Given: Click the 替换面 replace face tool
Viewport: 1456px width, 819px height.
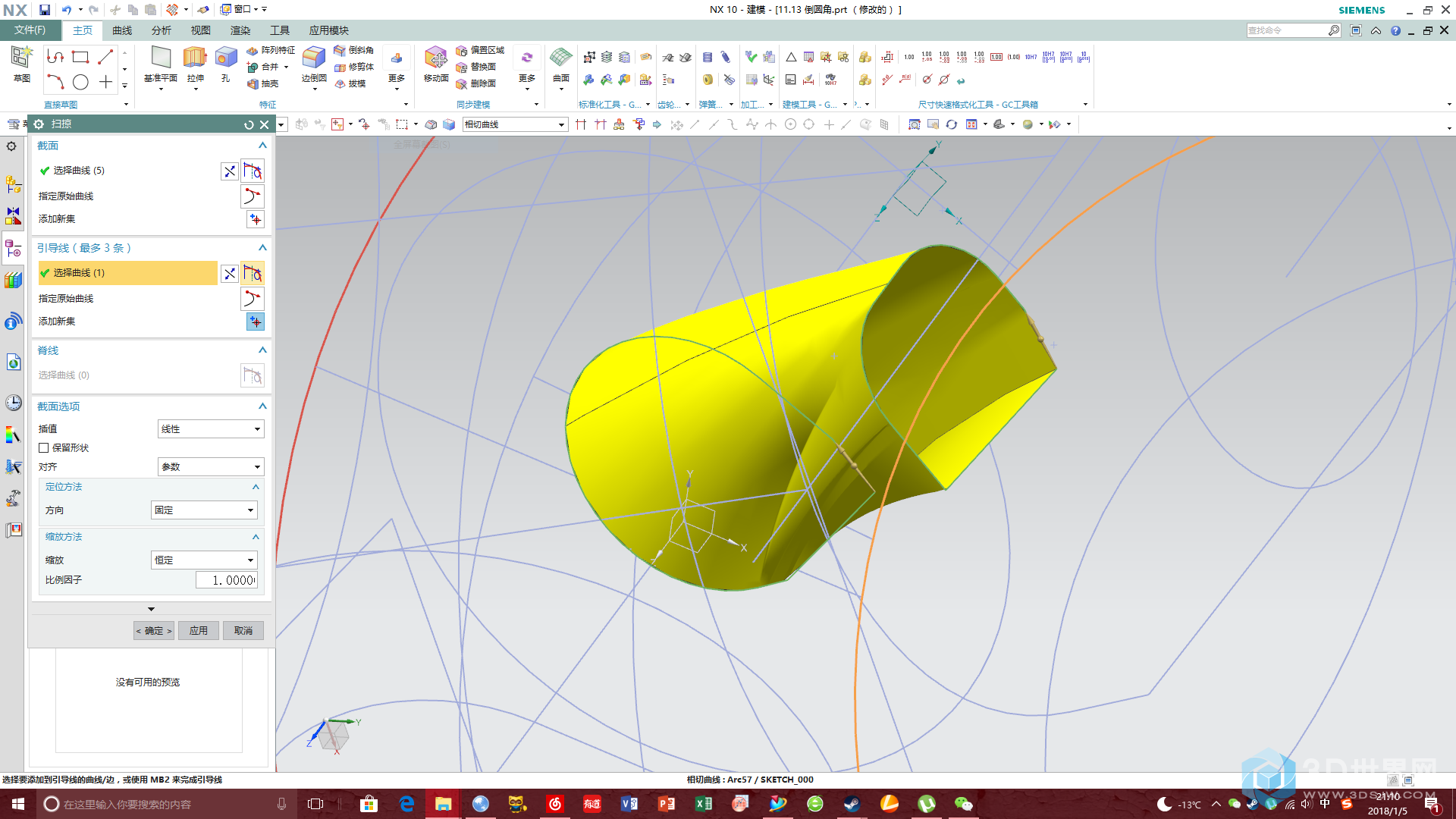Looking at the screenshot, I should (475, 67).
